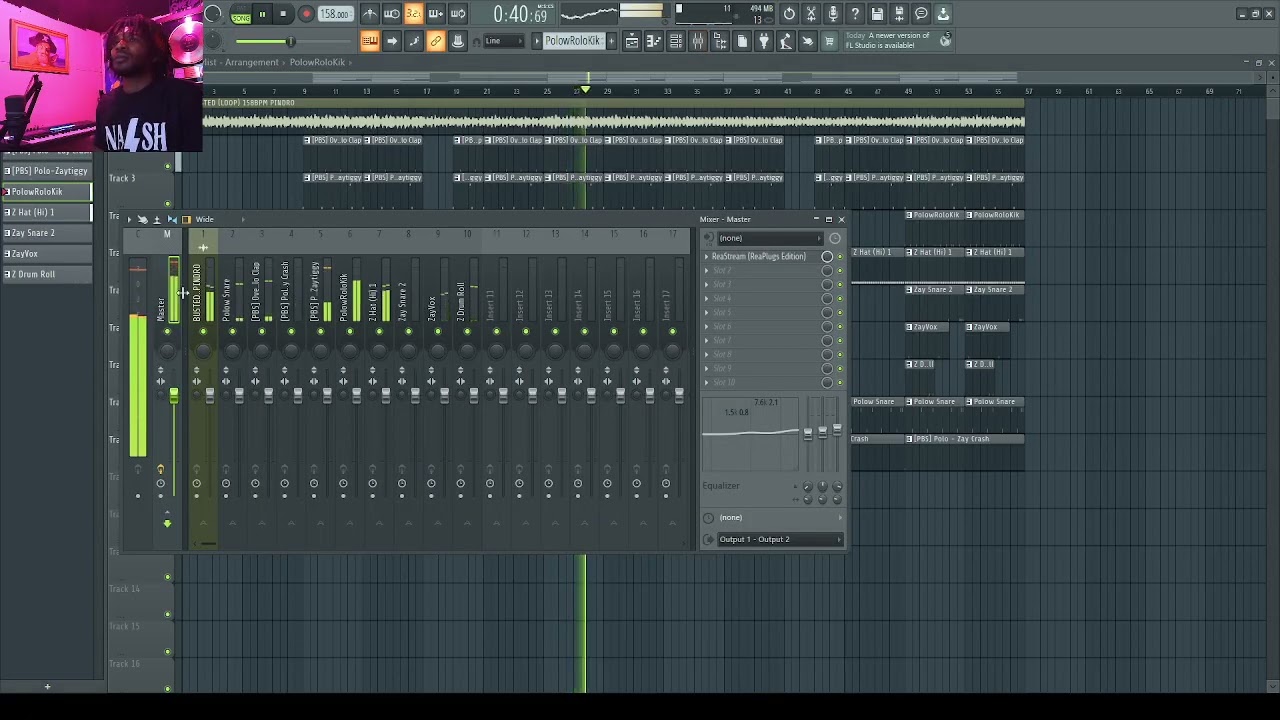
Task: Click the microphone recording icon
Action: tap(833, 14)
